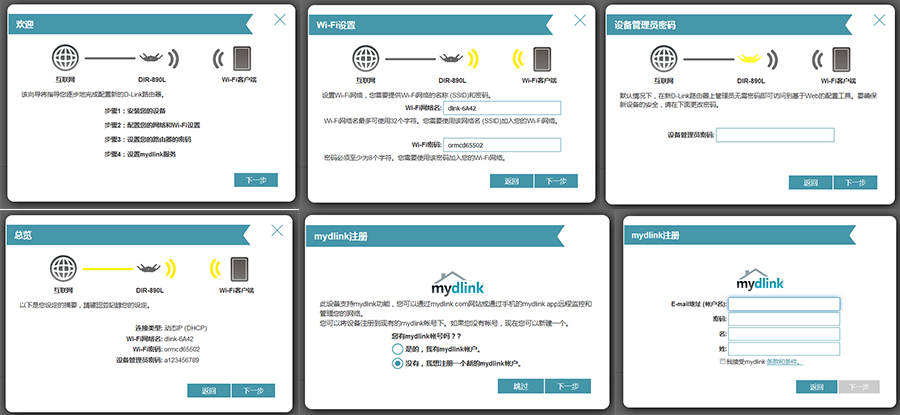Click 返回 in the Wi-Fi设置 panel
The image size is (900, 415).
[511, 181]
